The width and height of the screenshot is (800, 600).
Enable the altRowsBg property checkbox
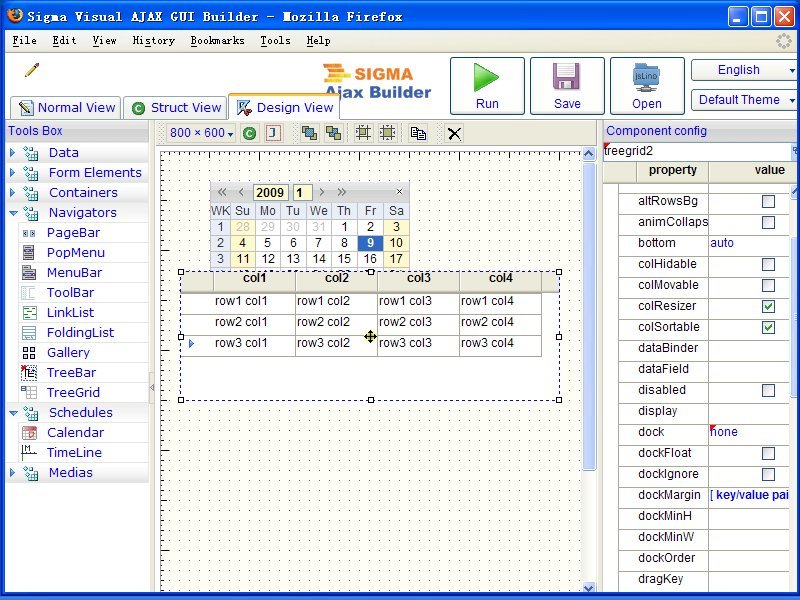click(x=770, y=201)
